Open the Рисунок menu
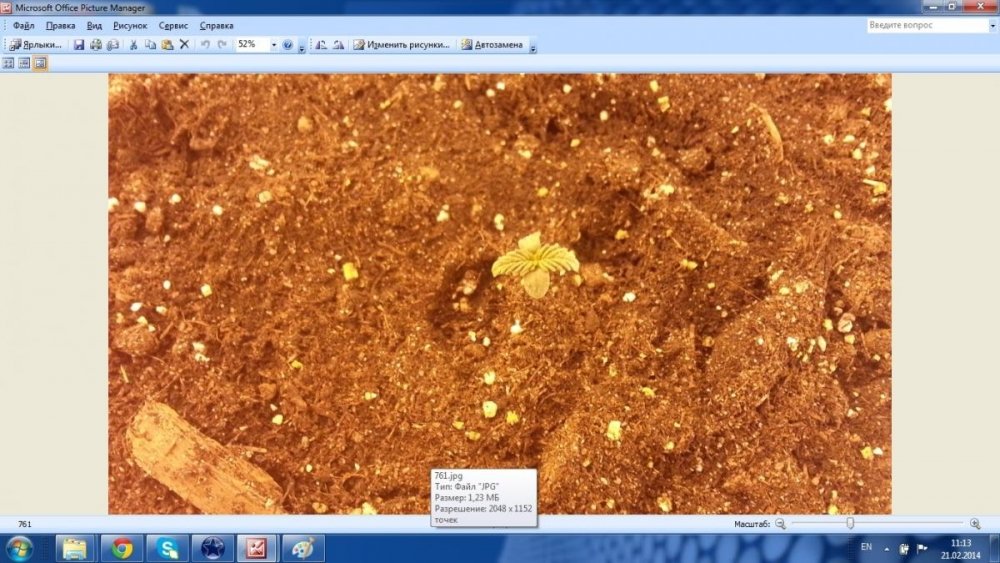This screenshot has width=1000, height=563. pyautogui.click(x=130, y=26)
